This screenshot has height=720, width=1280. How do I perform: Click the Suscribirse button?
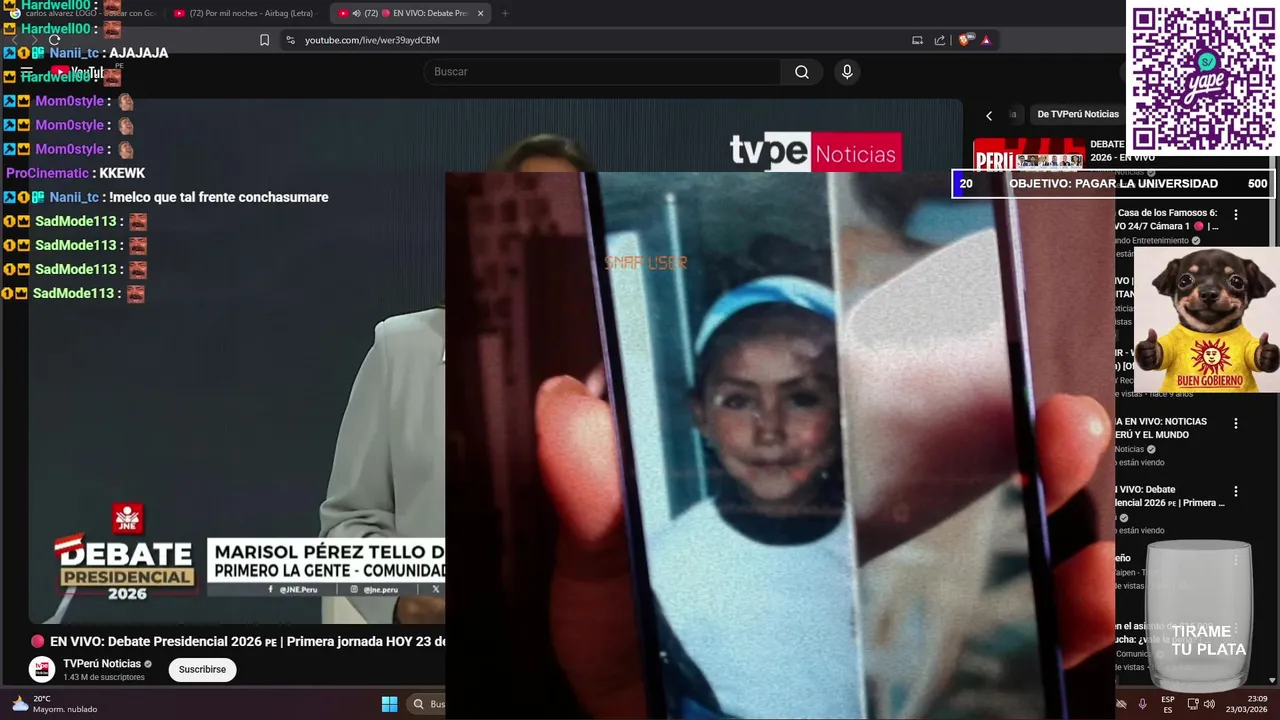[x=202, y=669]
